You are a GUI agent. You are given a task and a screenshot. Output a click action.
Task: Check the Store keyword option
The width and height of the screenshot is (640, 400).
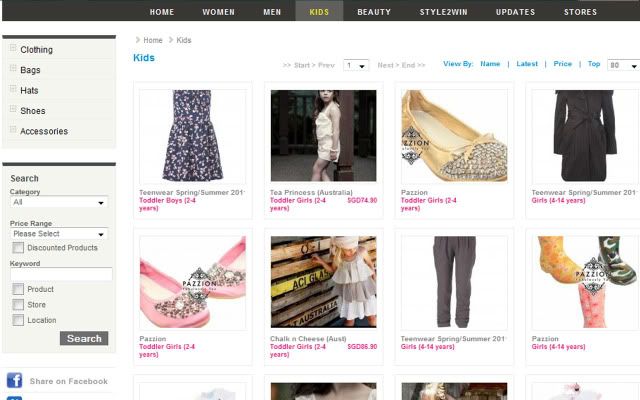pos(18,305)
